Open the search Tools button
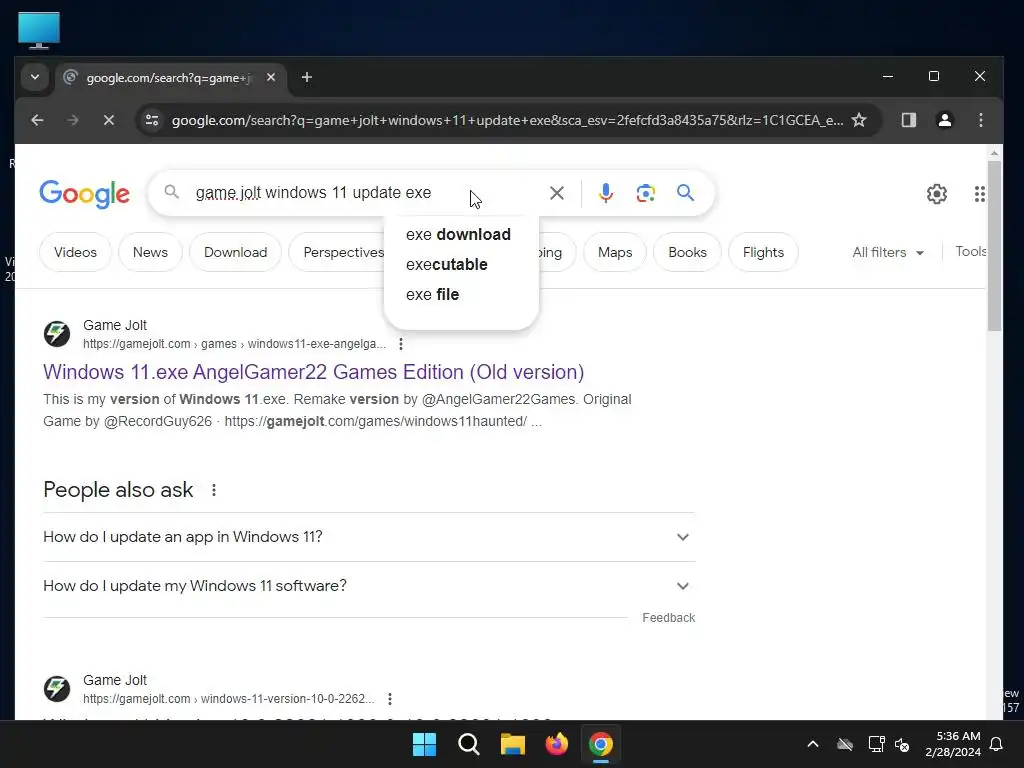This screenshot has height=768, width=1024. pyautogui.click(x=970, y=251)
